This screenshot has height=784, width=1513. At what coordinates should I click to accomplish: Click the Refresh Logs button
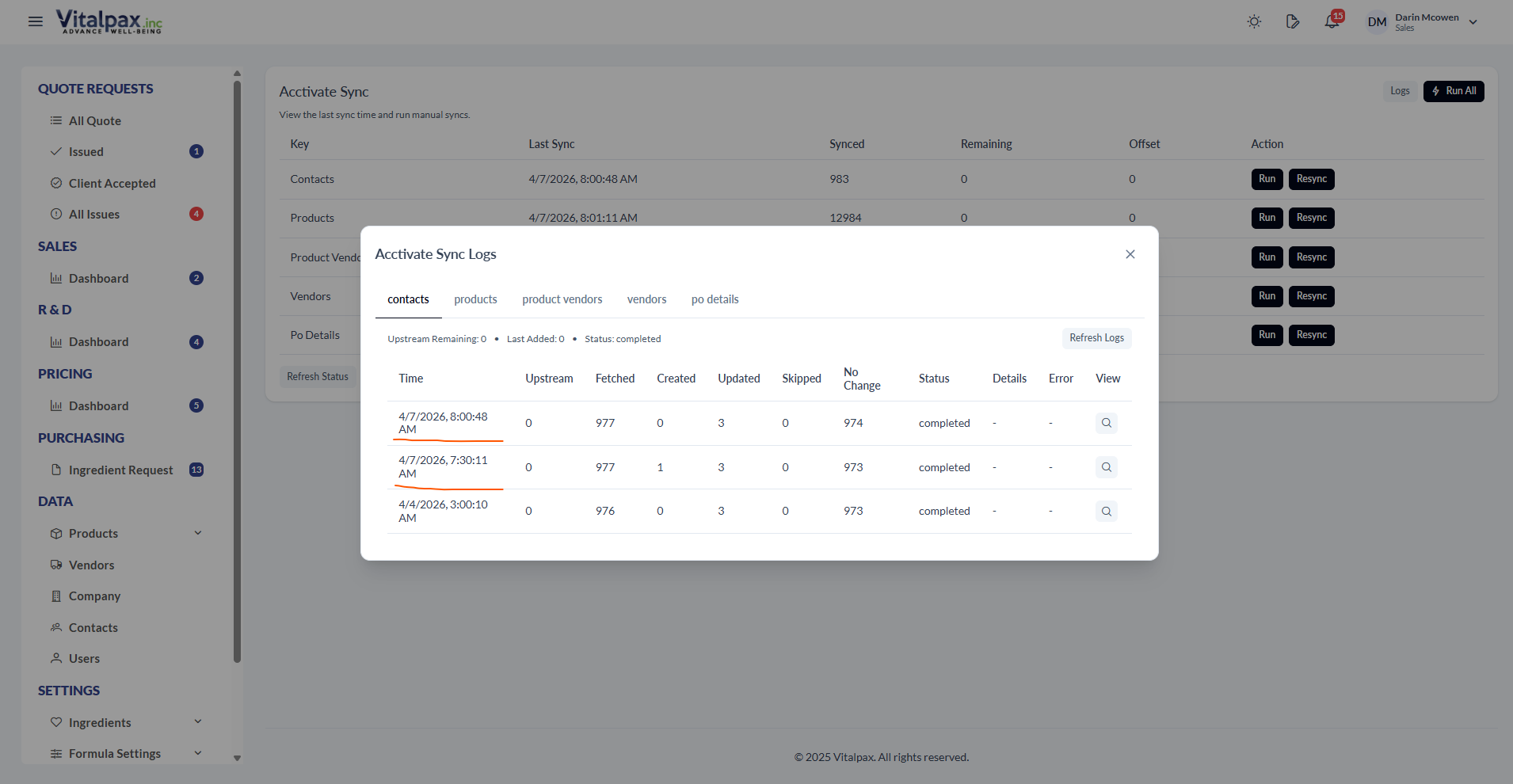(x=1096, y=338)
